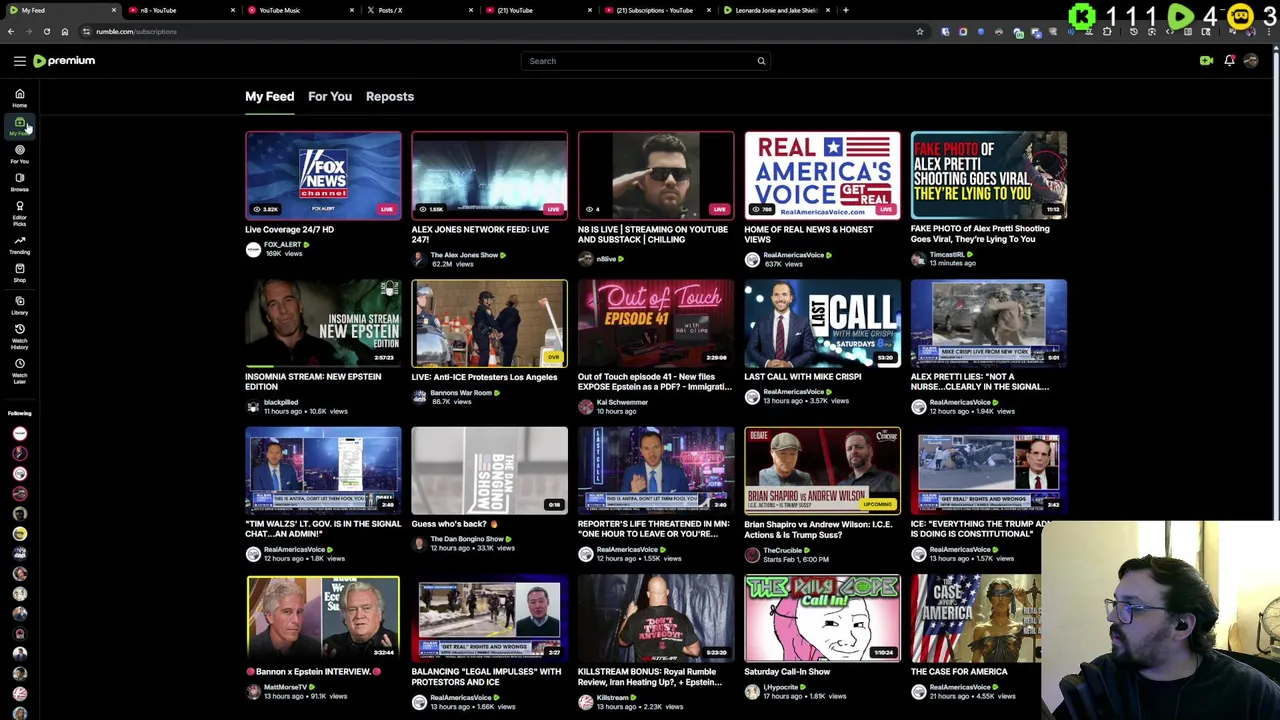The image size is (1280, 720).
Task: Click the search magnifier icon
Action: [761, 61]
